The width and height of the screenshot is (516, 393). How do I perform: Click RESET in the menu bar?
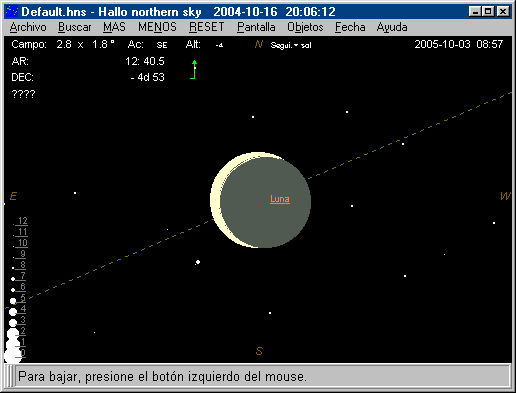[x=207, y=27]
